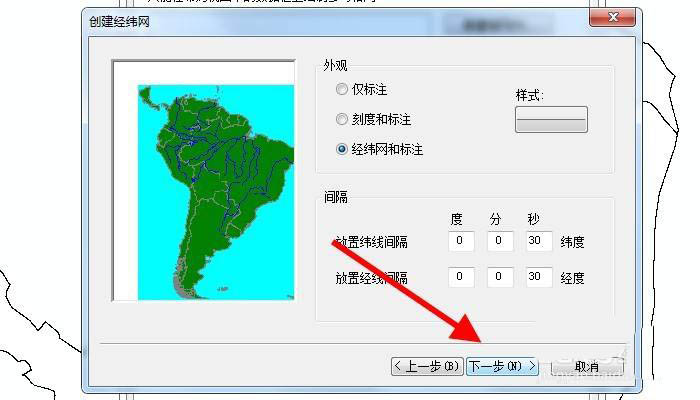Click the 经度 unit label

tap(572, 278)
